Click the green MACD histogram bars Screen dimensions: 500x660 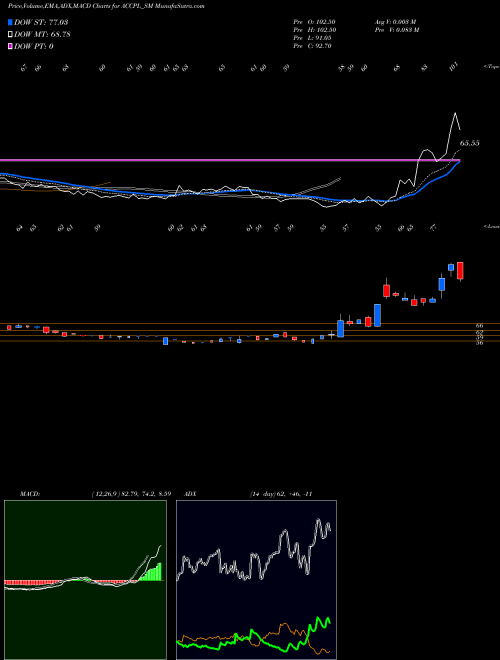click(150, 572)
